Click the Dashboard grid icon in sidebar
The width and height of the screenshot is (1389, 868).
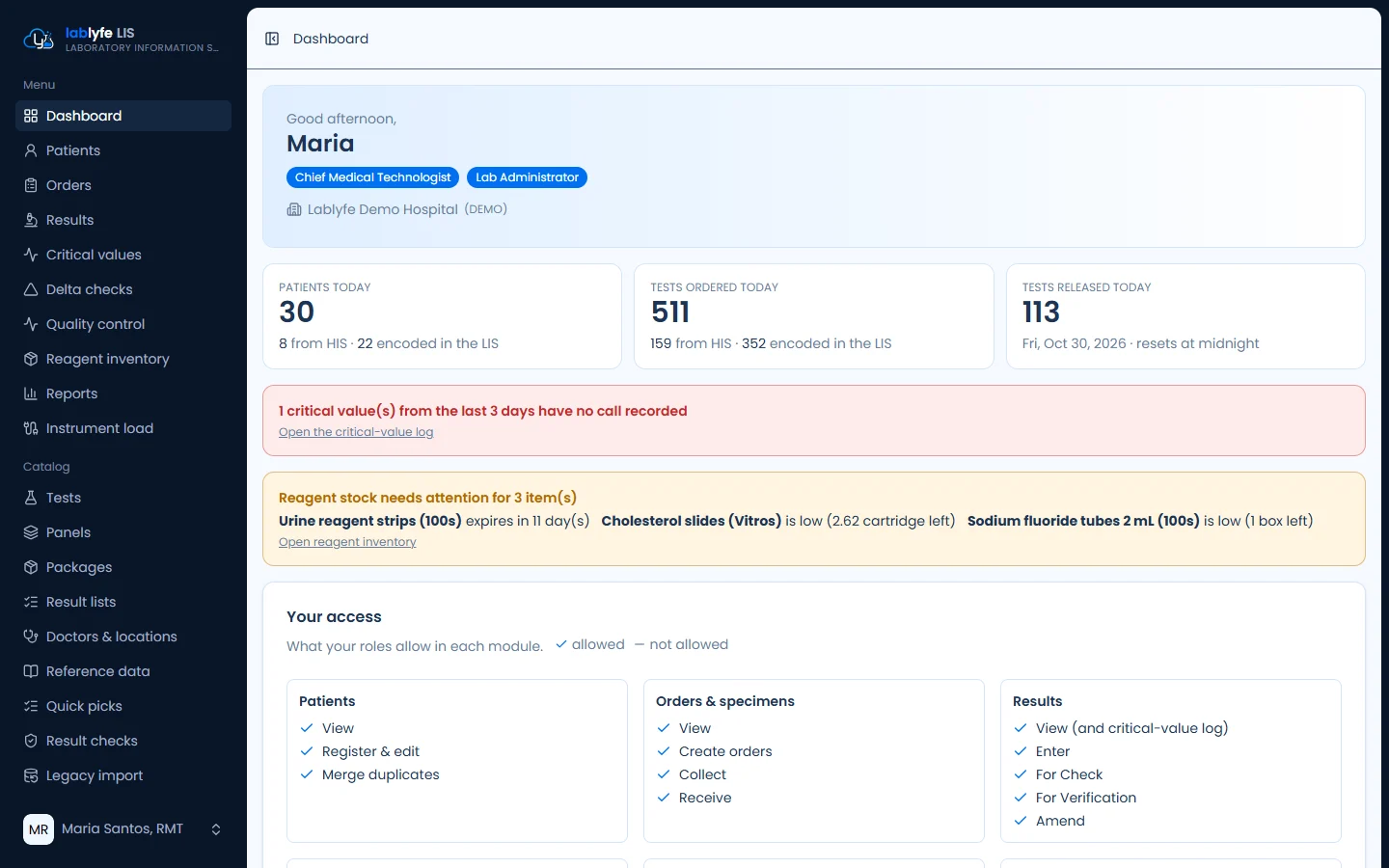point(31,116)
